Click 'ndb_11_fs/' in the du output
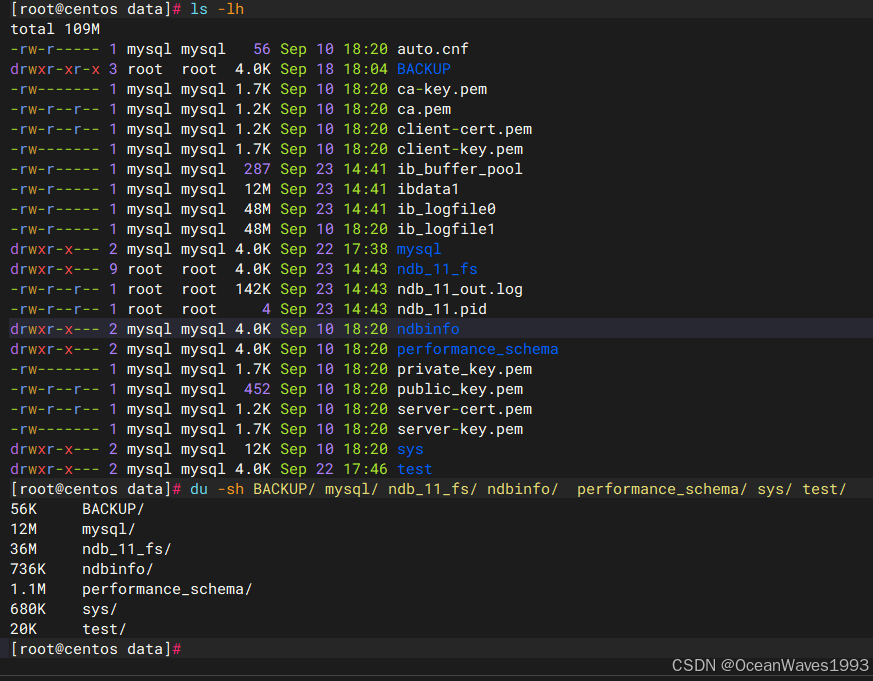 pyautogui.click(x=126, y=550)
